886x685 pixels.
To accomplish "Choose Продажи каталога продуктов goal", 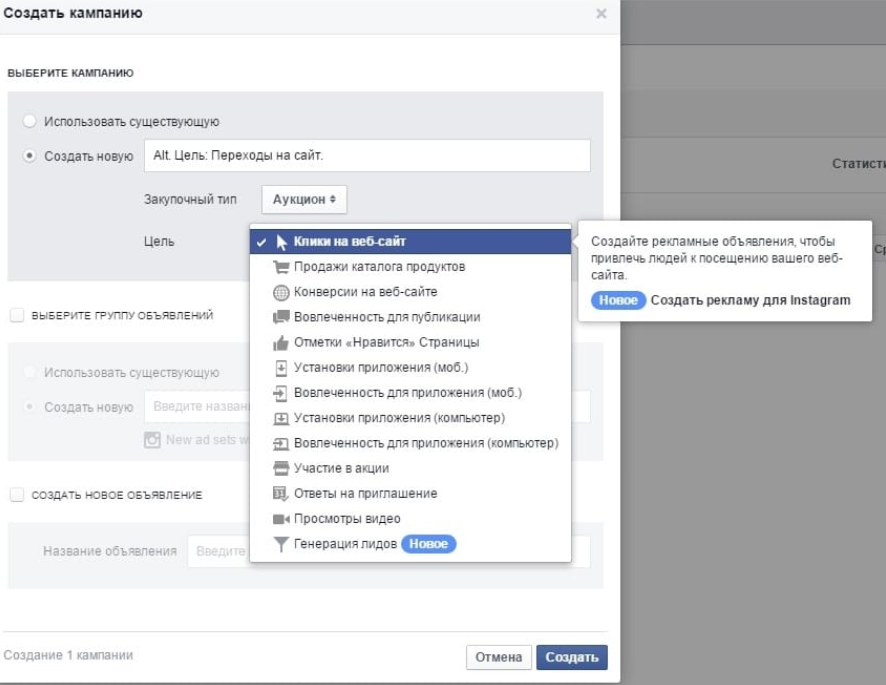I will (410, 267).
